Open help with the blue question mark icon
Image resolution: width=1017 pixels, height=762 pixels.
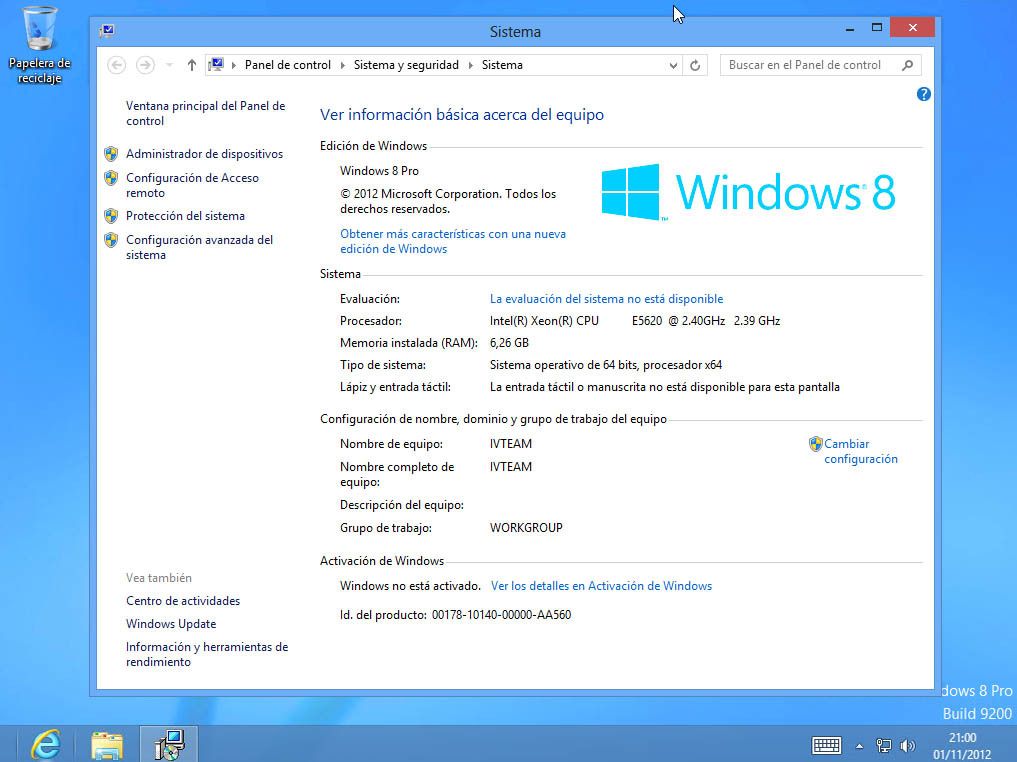coord(924,95)
